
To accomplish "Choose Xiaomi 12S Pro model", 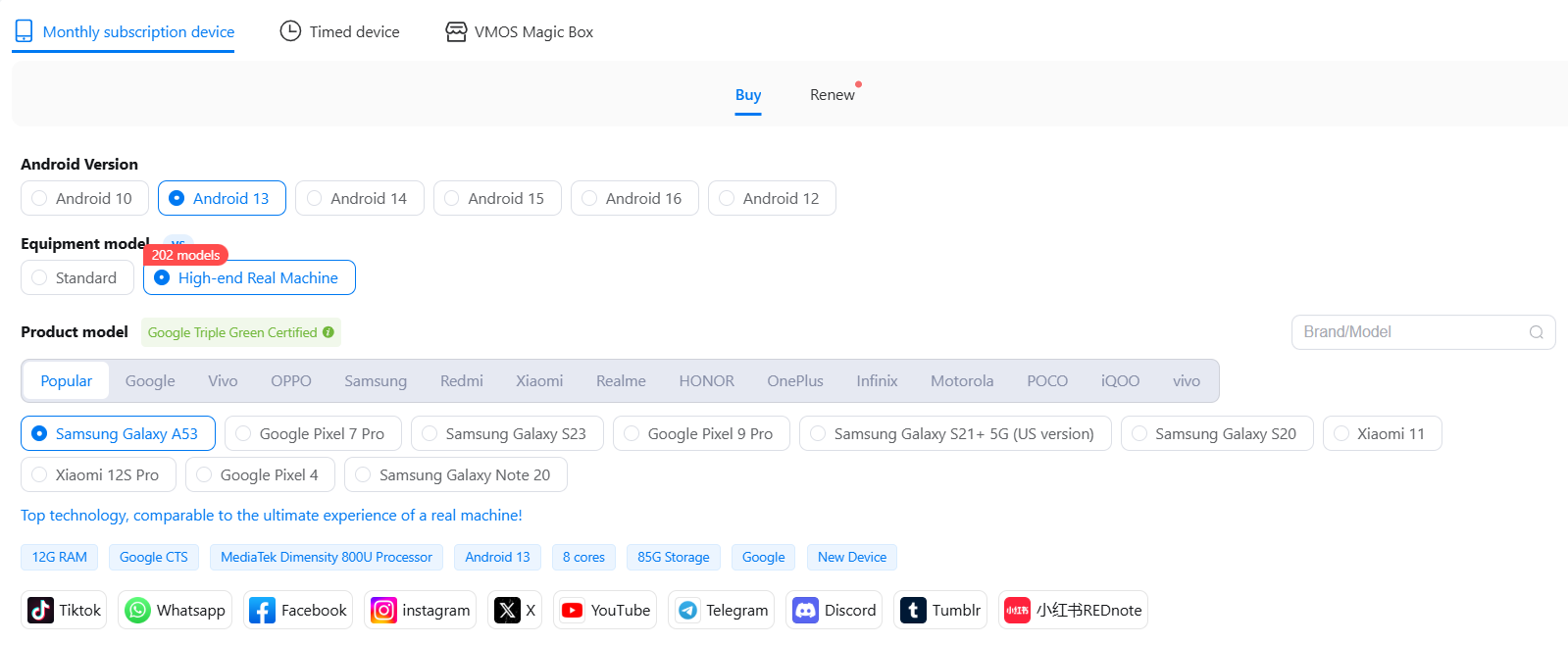I will pyautogui.click(x=98, y=474).
